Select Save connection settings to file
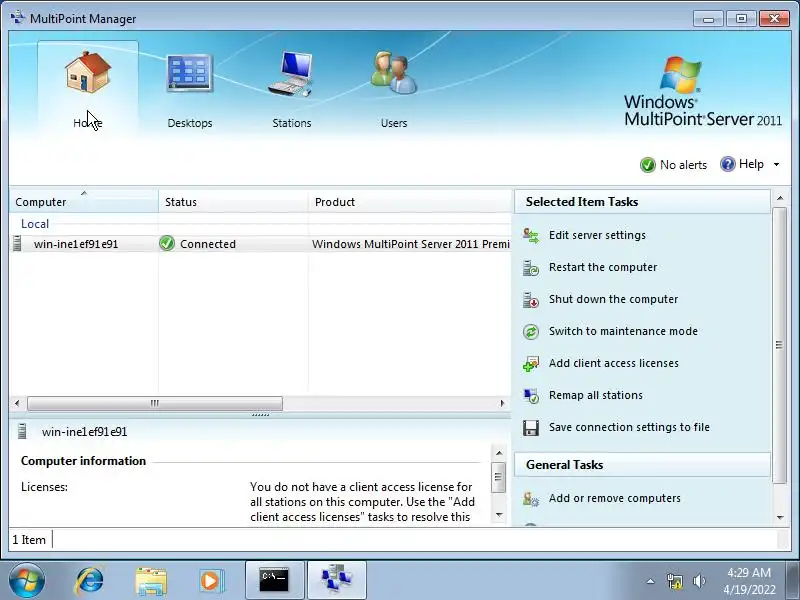 coord(629,427)
